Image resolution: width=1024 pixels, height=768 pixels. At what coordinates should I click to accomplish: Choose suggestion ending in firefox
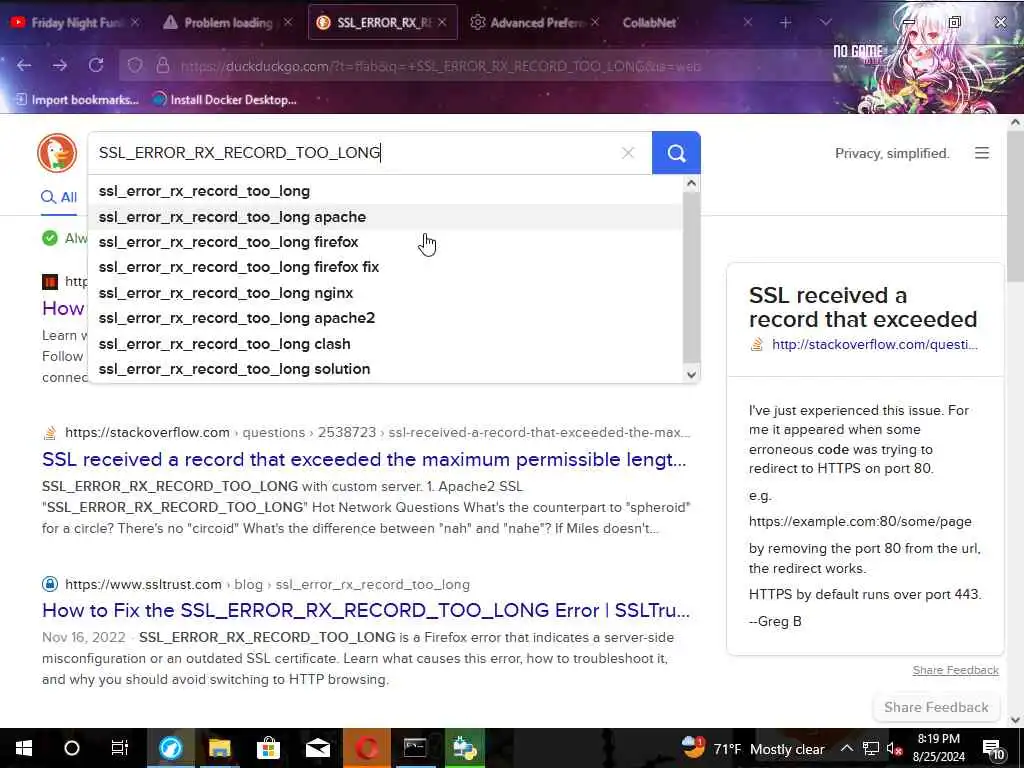pyautogui.click(x=385, y=242)
